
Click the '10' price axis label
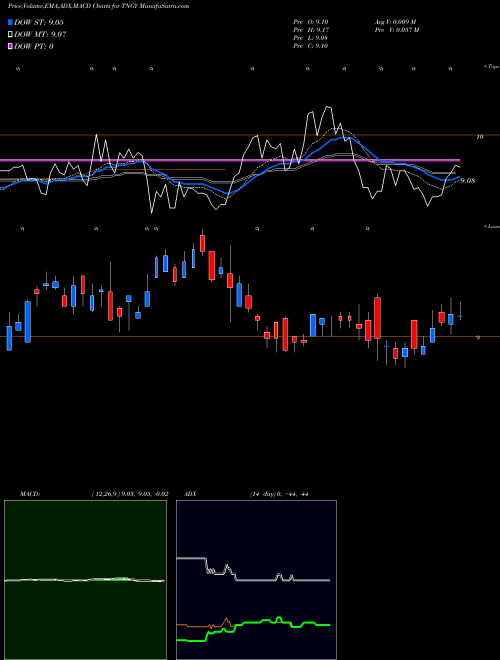point(480,137)
